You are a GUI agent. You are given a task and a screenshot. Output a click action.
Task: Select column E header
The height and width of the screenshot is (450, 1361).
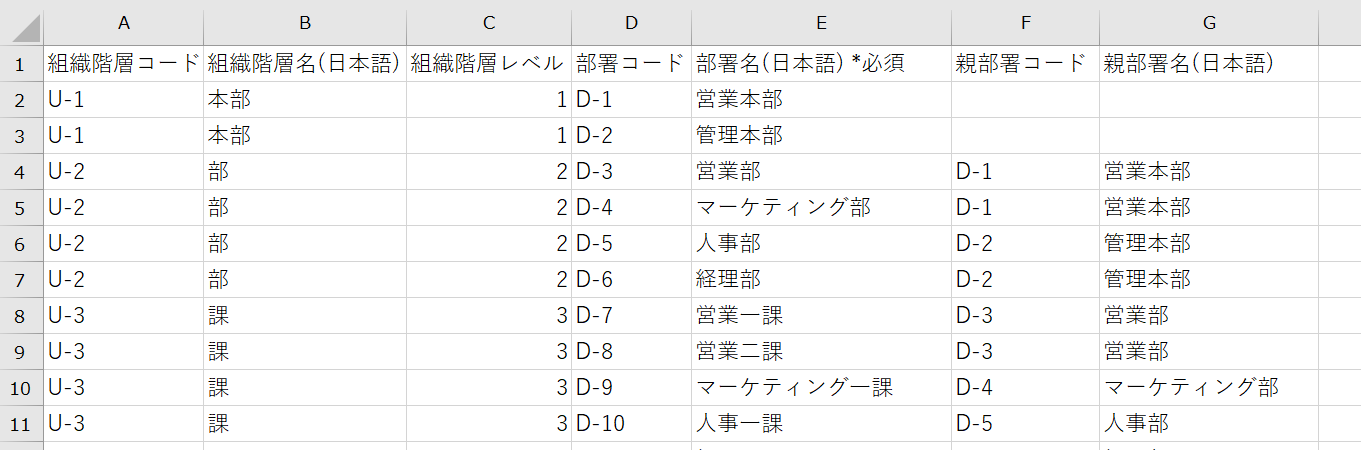click(821, 23)
